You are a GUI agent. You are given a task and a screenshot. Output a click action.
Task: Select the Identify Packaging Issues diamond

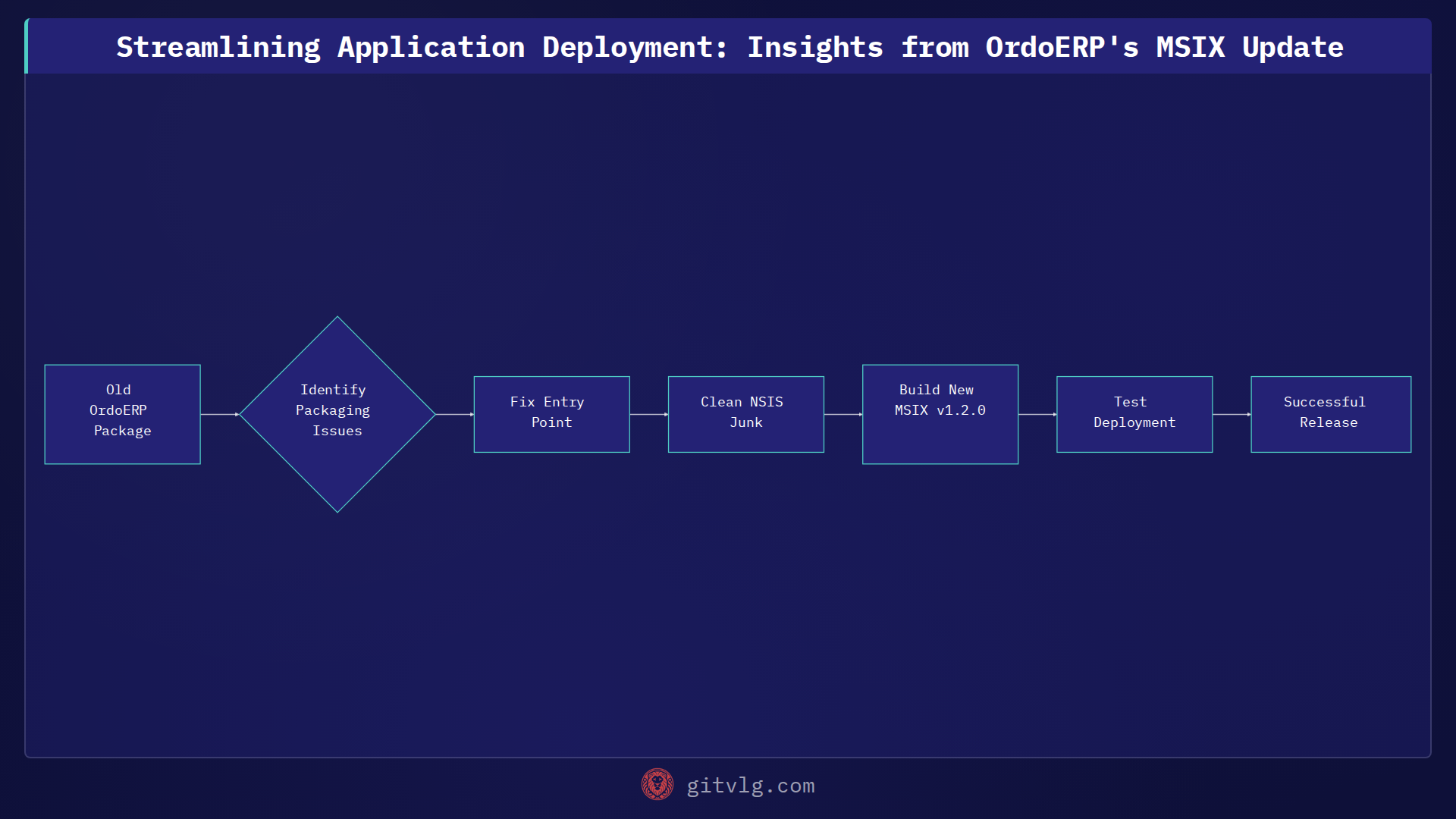tap(337, 414)
